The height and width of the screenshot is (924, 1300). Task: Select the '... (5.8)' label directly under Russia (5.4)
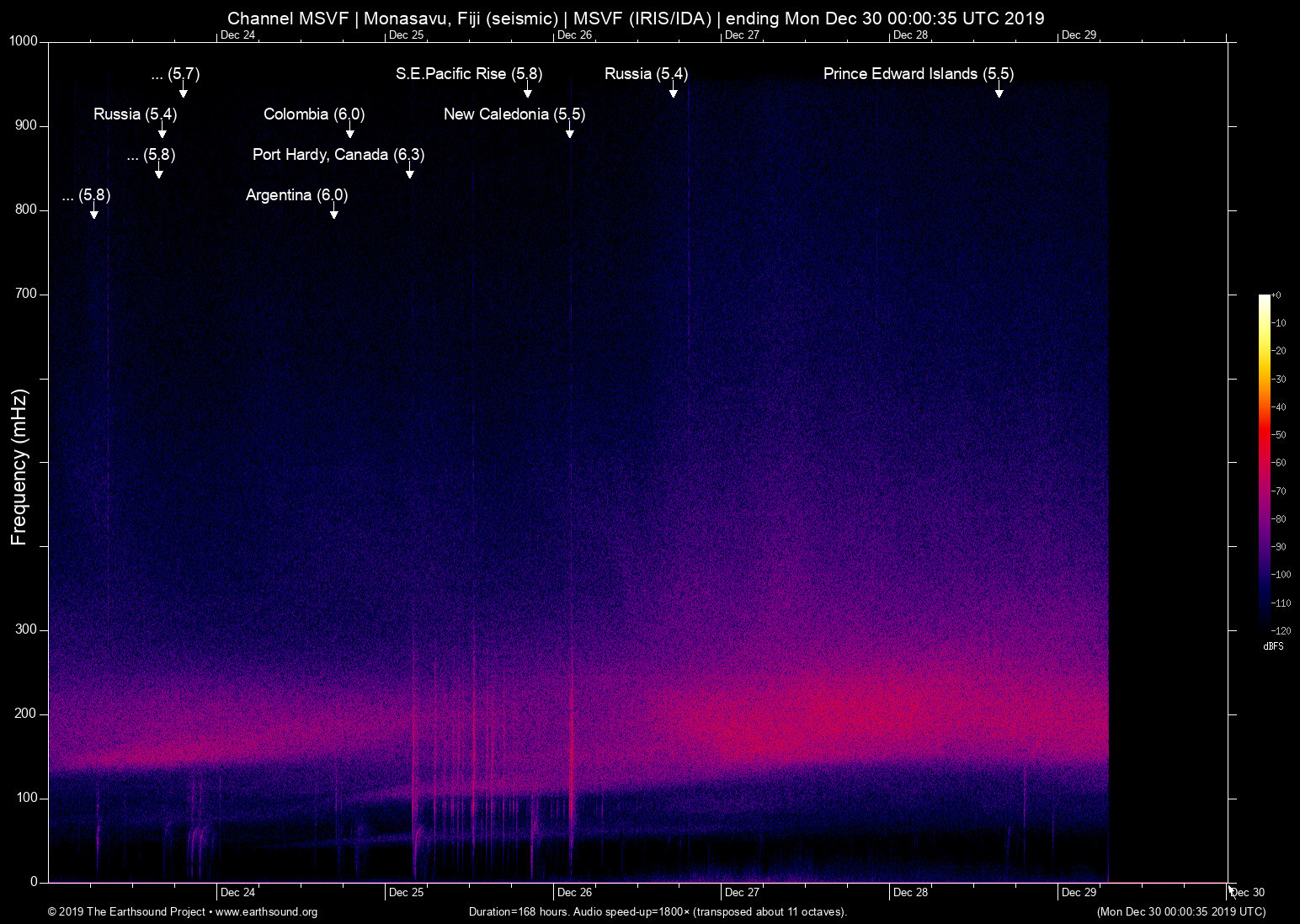tap(151, 155)
